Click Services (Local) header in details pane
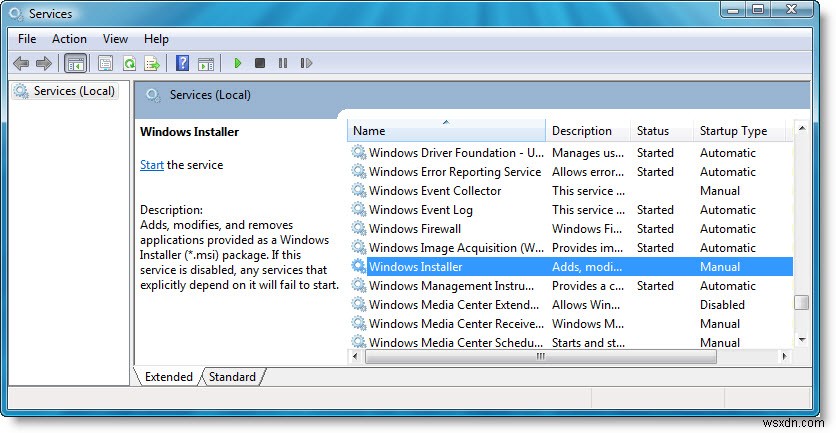The height and width of the screenshot is (433, 836). click(x=210, y=95)
